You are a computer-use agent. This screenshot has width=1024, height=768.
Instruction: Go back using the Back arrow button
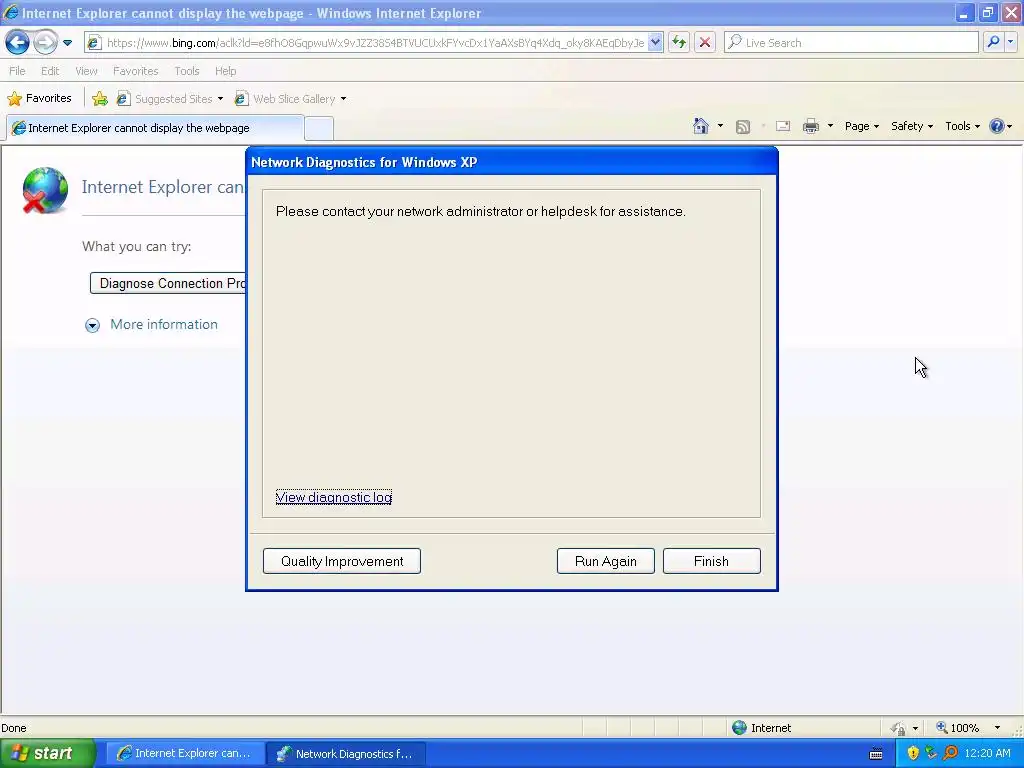[x=18, y=43]
